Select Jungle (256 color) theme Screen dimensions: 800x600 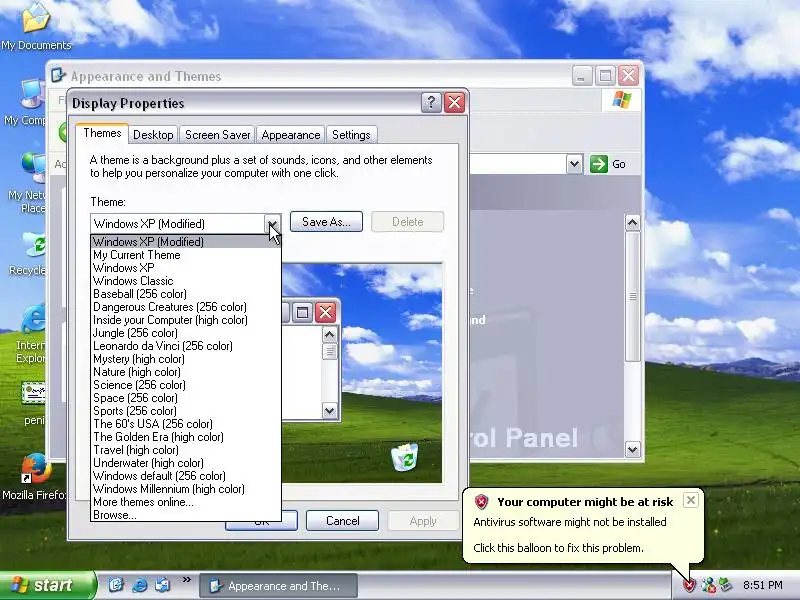(186, 333)
